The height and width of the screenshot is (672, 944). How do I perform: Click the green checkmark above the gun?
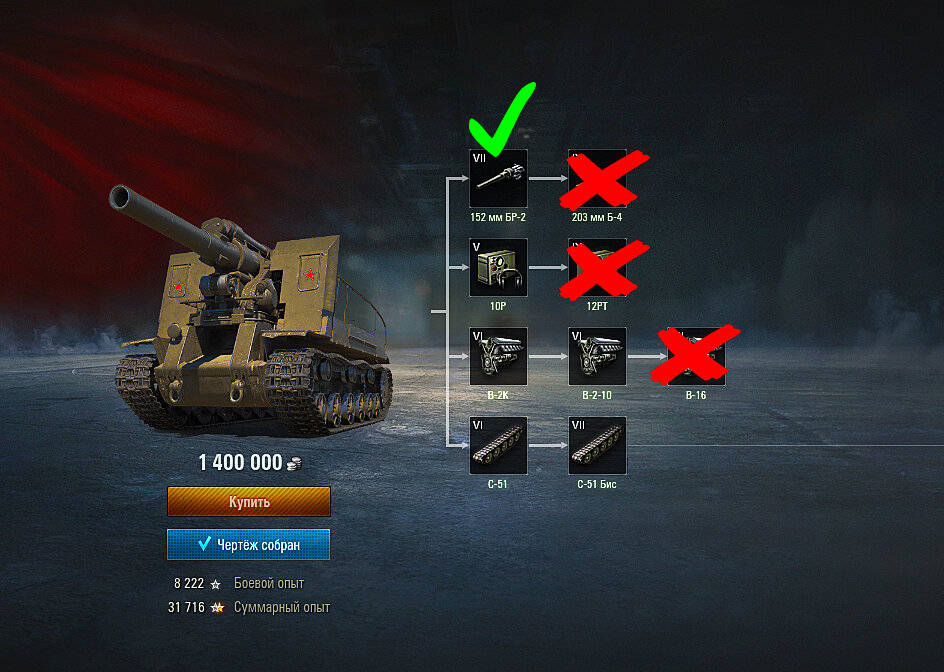click(x=502, y=119)
